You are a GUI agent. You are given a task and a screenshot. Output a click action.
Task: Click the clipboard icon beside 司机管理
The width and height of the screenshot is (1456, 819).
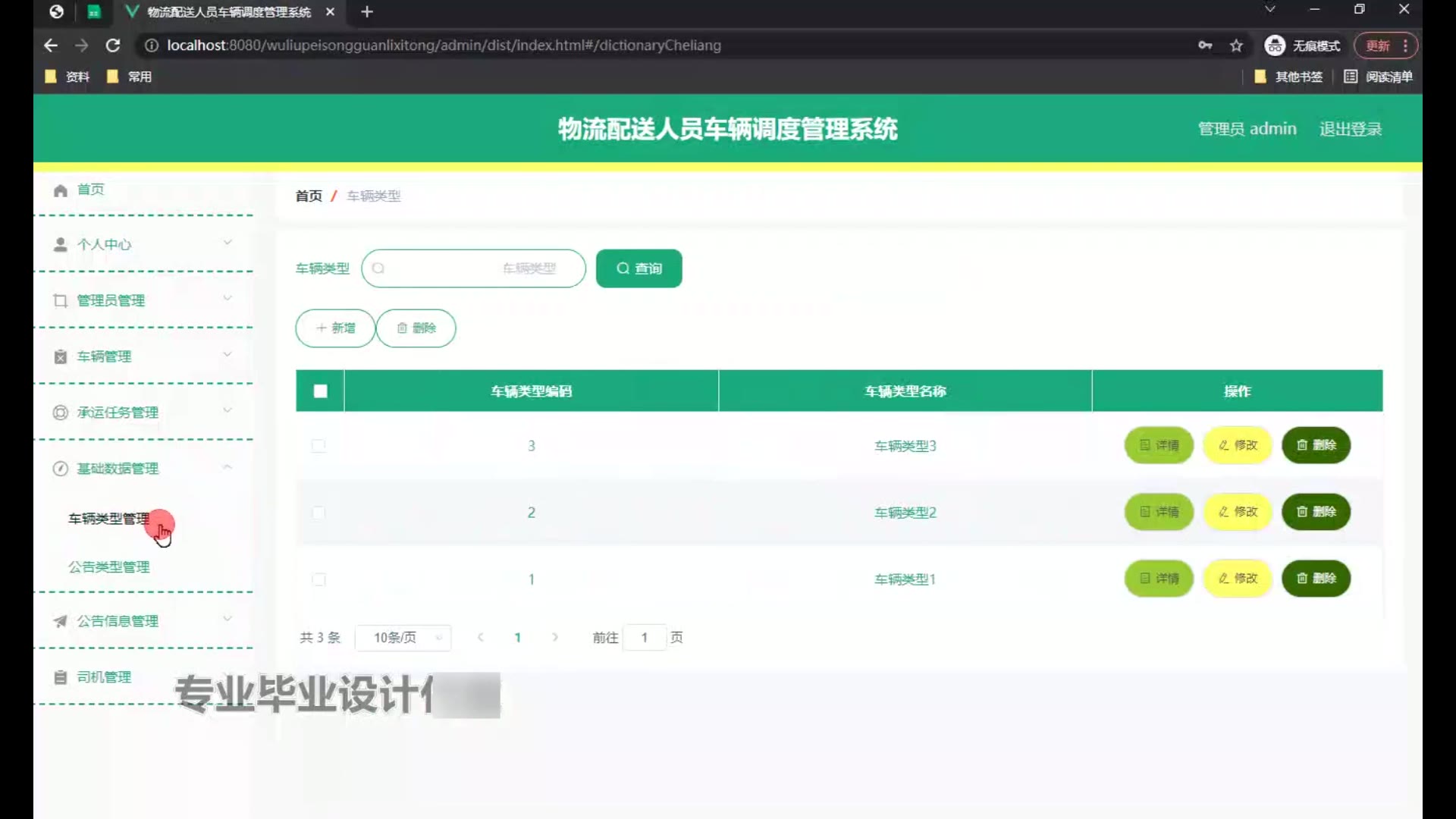[61, 677]
